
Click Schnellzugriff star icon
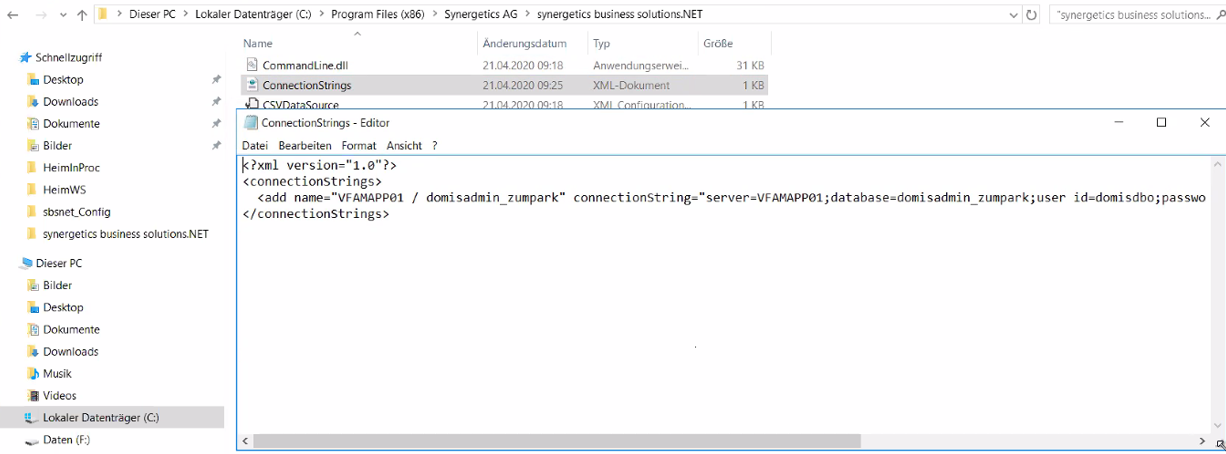point(26,58)
